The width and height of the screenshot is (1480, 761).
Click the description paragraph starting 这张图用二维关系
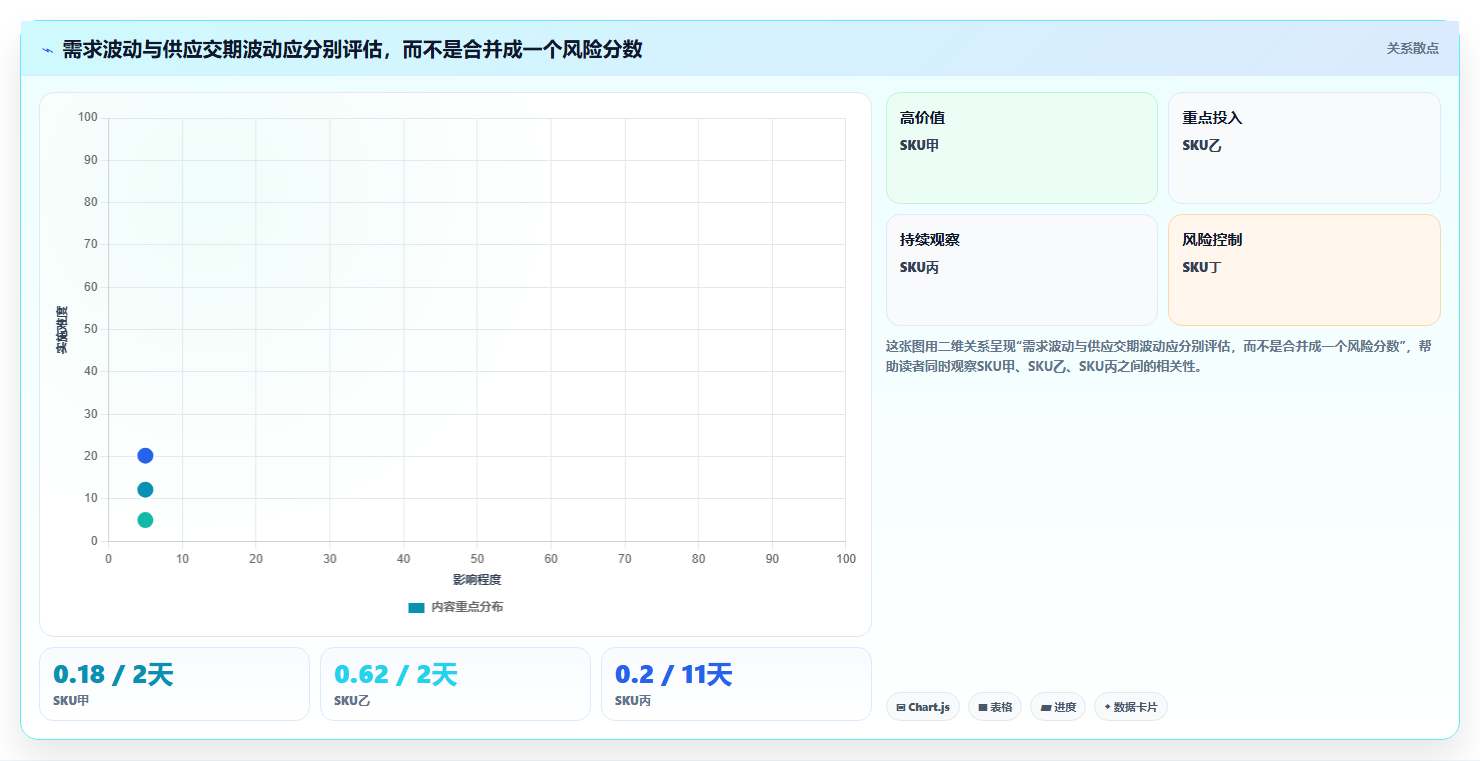1160,356
